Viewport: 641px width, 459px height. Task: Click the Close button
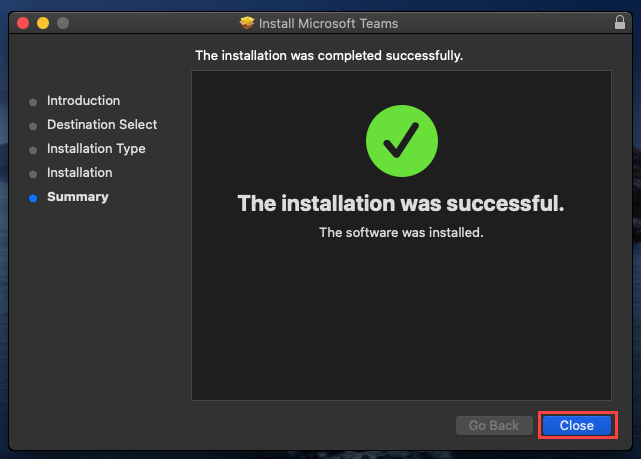click(577, 425)
